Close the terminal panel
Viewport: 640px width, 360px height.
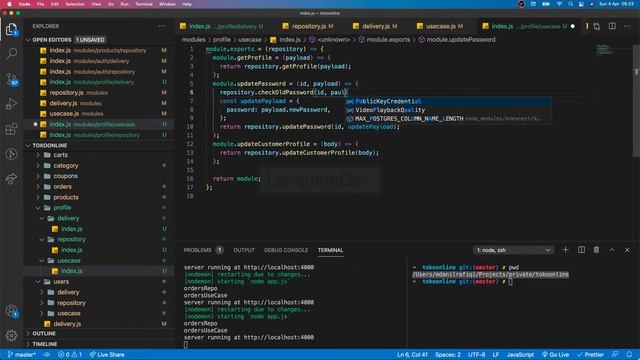click(x=627, y=250)
